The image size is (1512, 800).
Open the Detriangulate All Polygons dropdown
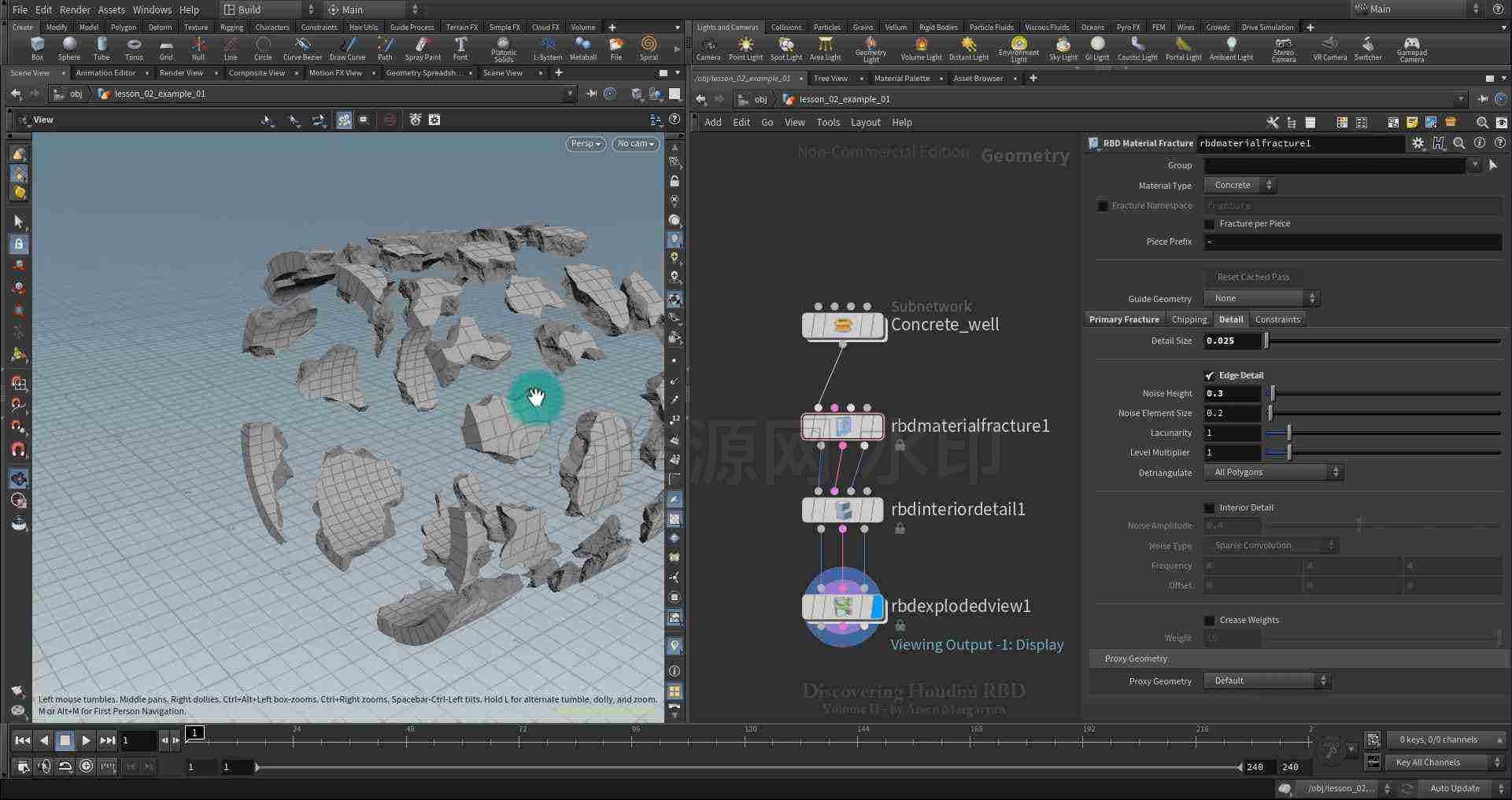pyautogui.click(x=1274, y=472)
